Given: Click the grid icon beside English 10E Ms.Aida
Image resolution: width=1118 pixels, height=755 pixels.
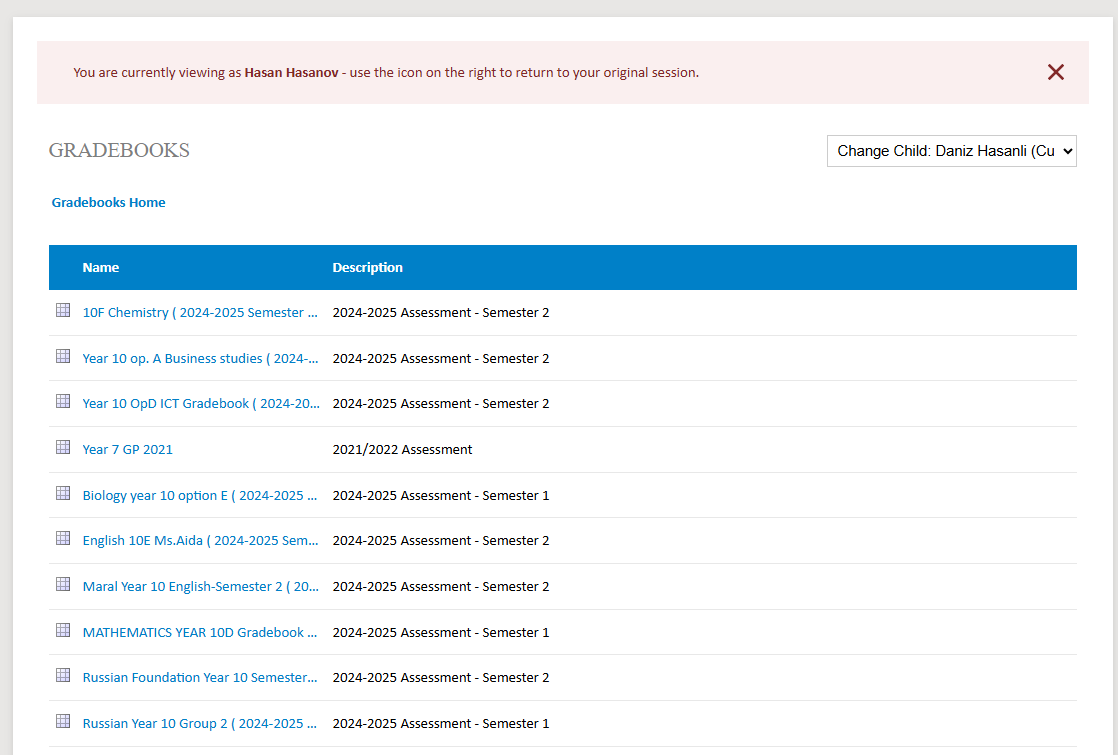Looking at the screenshot, I should 63,539.
